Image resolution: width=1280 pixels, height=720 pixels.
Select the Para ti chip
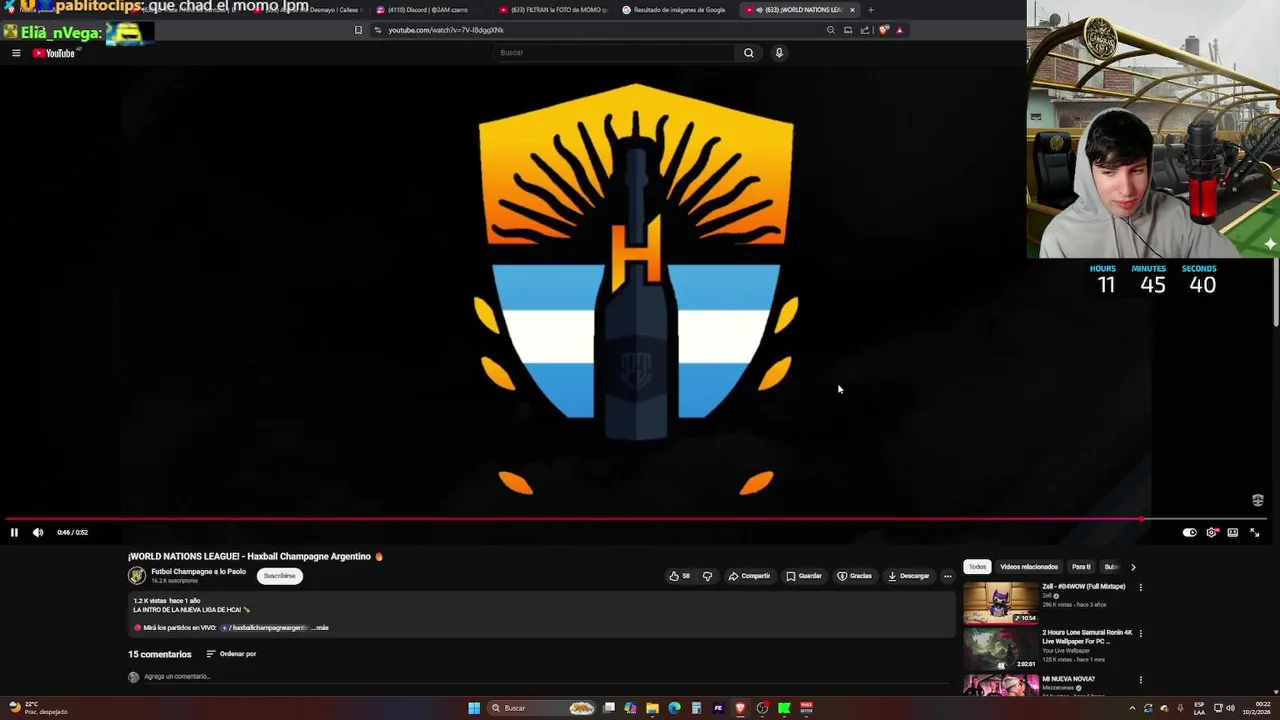(x=1081, y=567)
